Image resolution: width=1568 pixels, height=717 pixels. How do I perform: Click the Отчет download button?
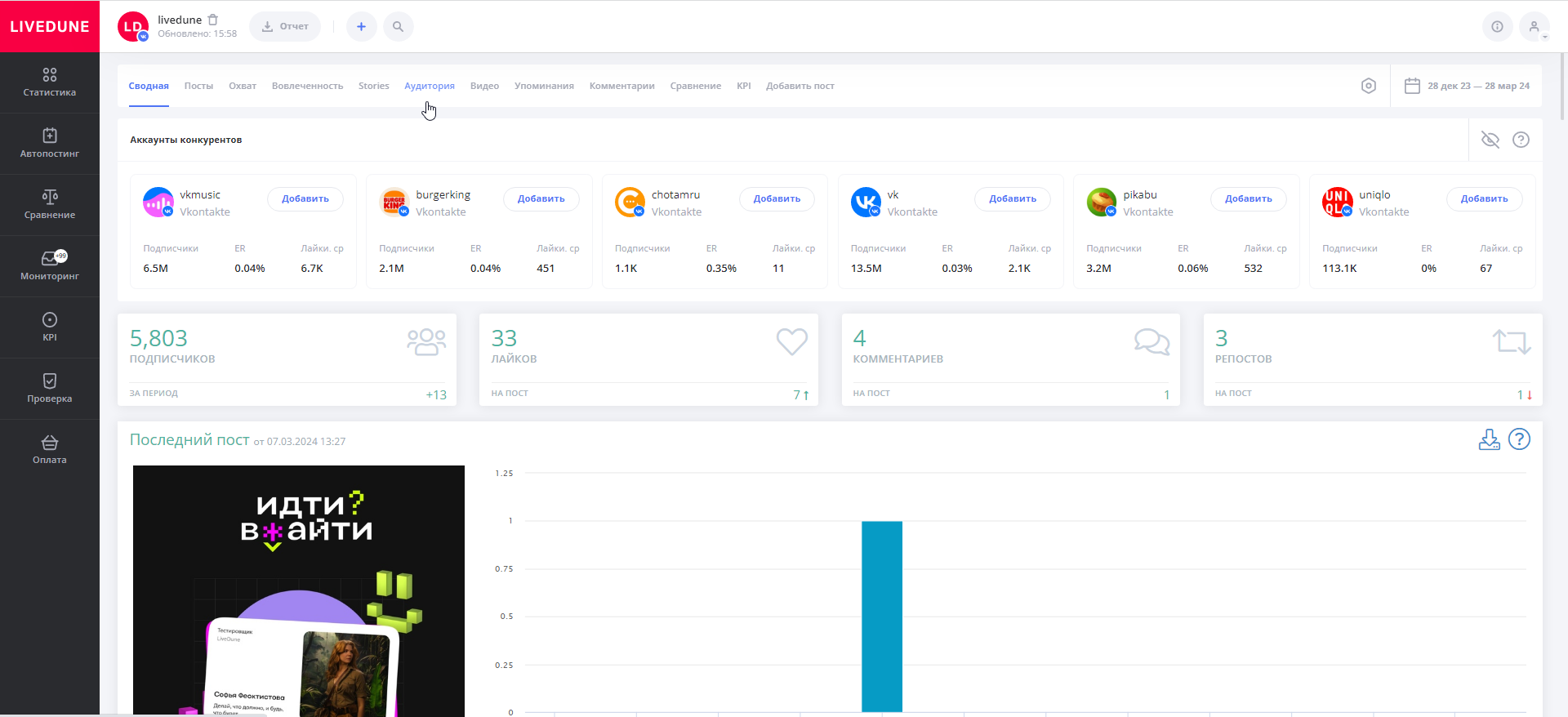285,27
